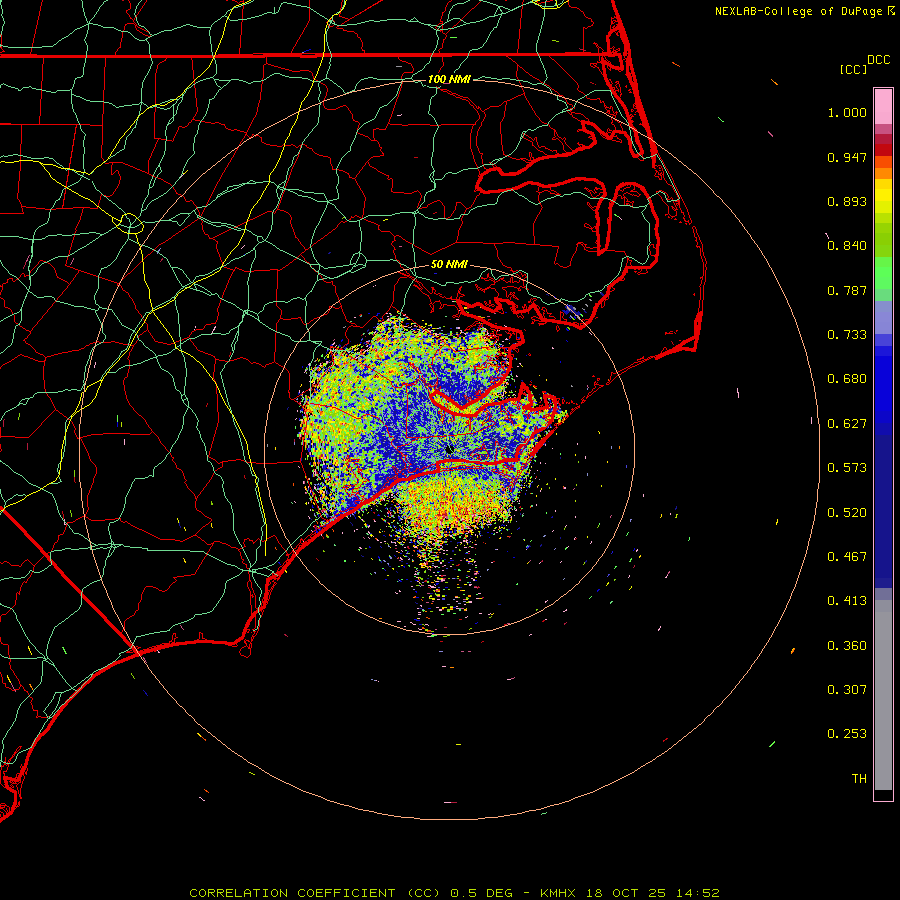The height and width of the screenshot is (900, 900).
Task: Pick the red swatch in the color bar
Action: [883, 150]
